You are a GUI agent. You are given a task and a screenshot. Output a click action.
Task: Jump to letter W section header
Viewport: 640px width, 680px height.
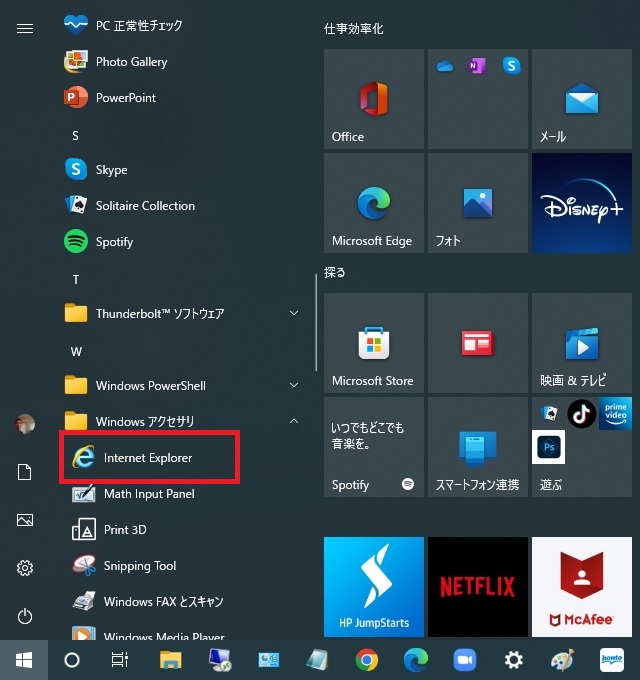pos(76,352)
